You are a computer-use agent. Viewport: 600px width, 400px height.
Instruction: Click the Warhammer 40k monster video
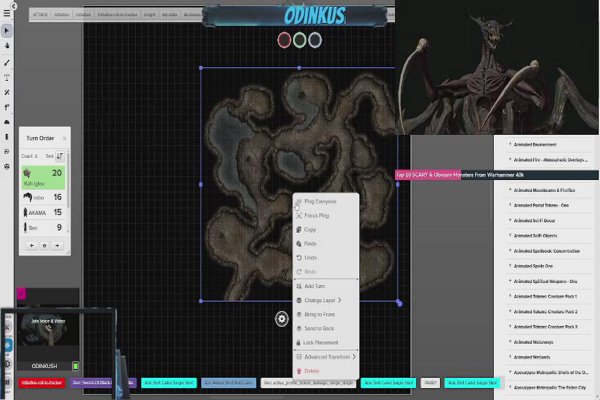(497, 67)
